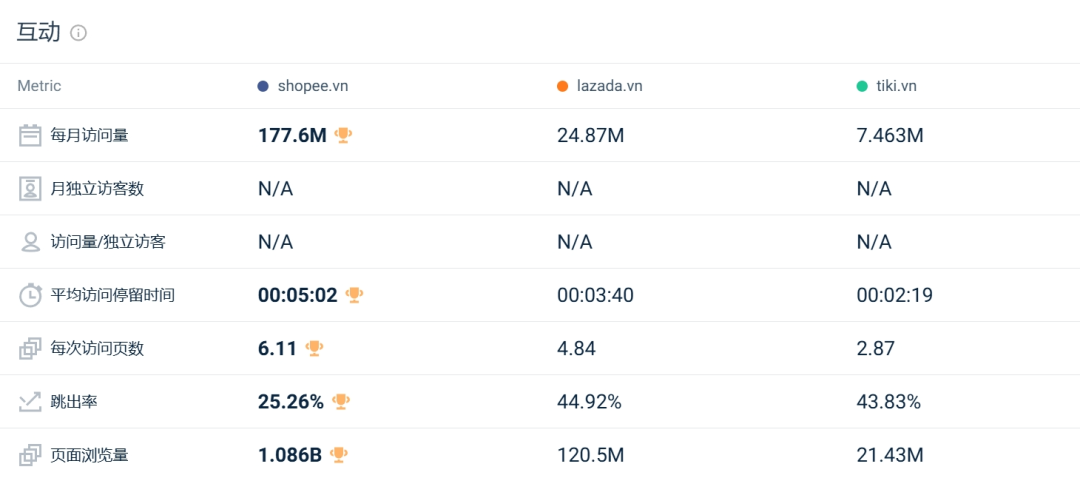Viewport: 1080px width, 478px height.
Task: Open the shopee.vn column header link
Action: 313,86
